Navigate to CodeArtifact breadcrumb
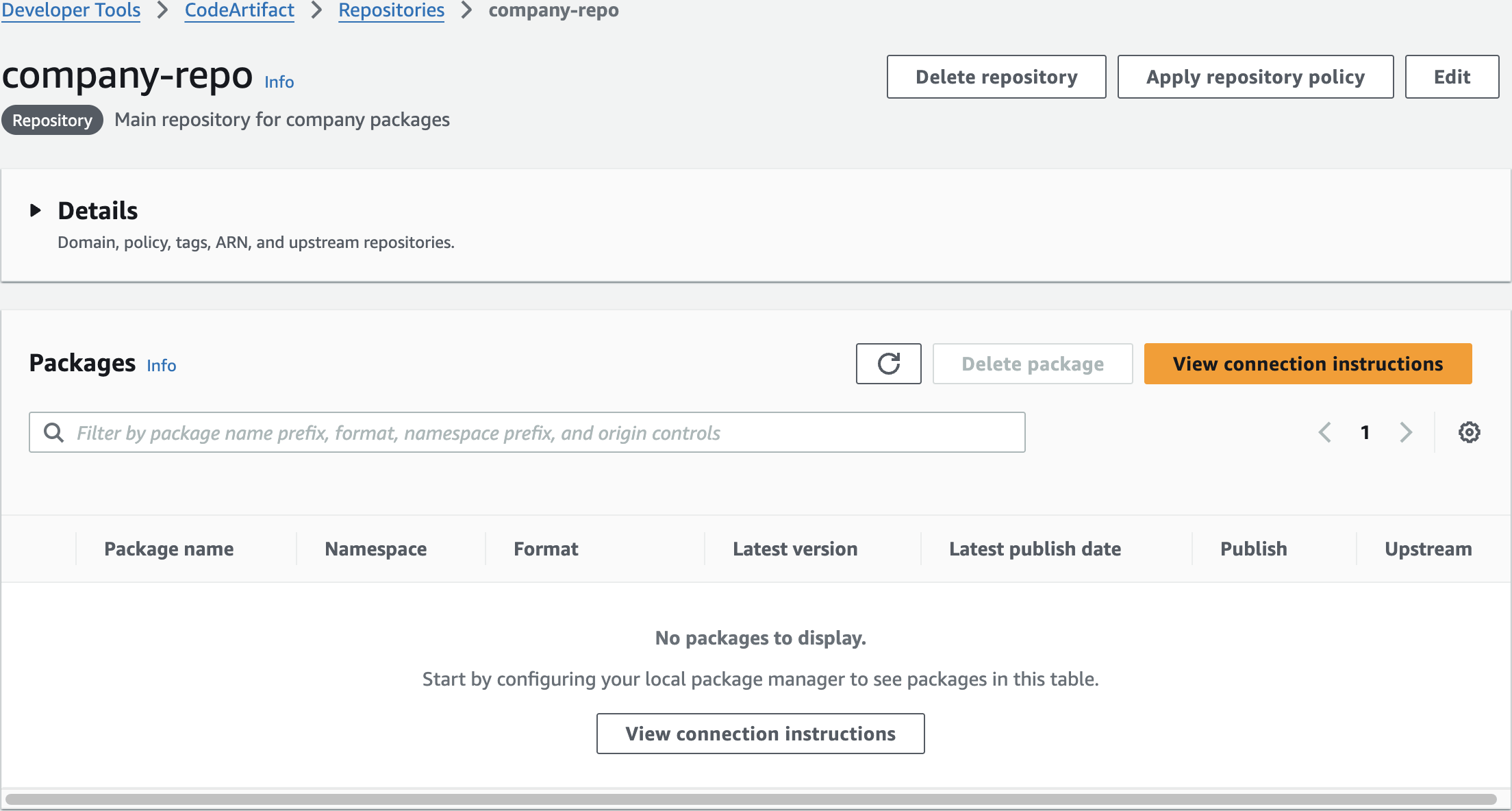 (x=239, y=10)
